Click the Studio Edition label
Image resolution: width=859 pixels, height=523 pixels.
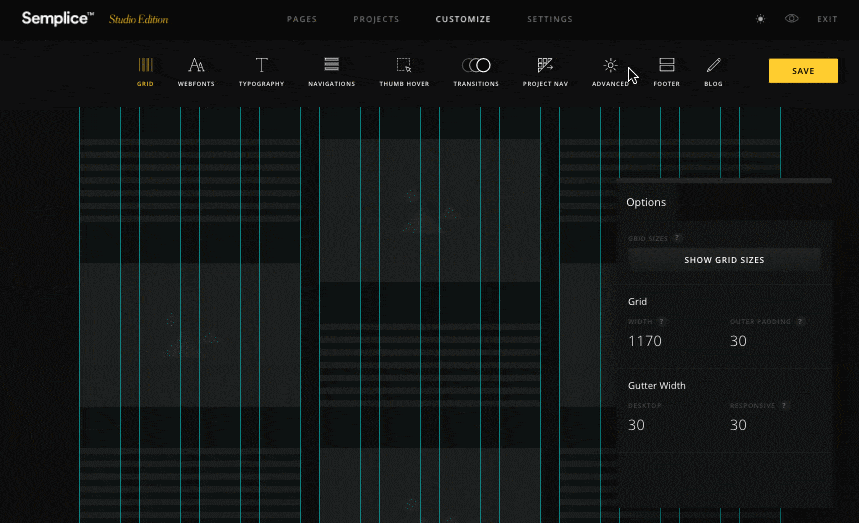point(139,19)
